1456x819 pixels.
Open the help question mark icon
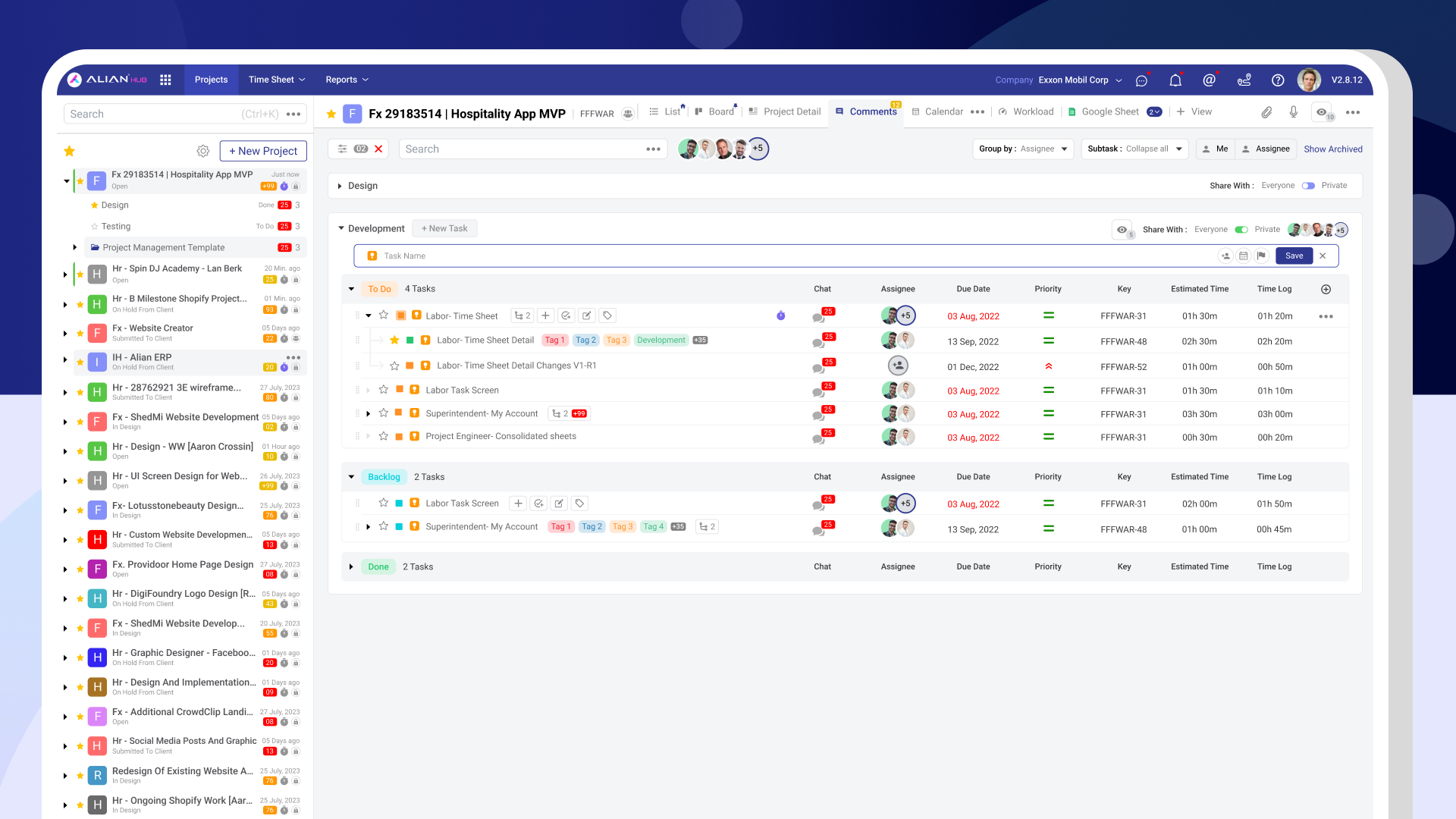click(x=1278, y=80)
